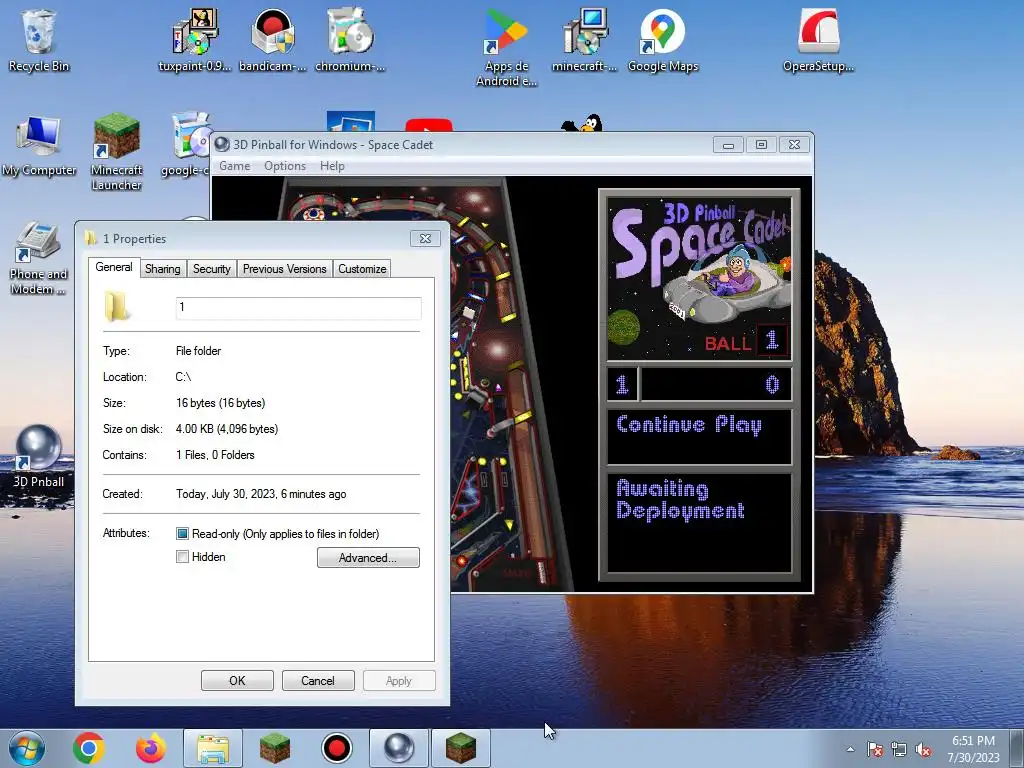This screenshot has height=768, width=1024.
Task: Open the Phone and Modem desktop shortcut
Action: (x=39, y=257)
